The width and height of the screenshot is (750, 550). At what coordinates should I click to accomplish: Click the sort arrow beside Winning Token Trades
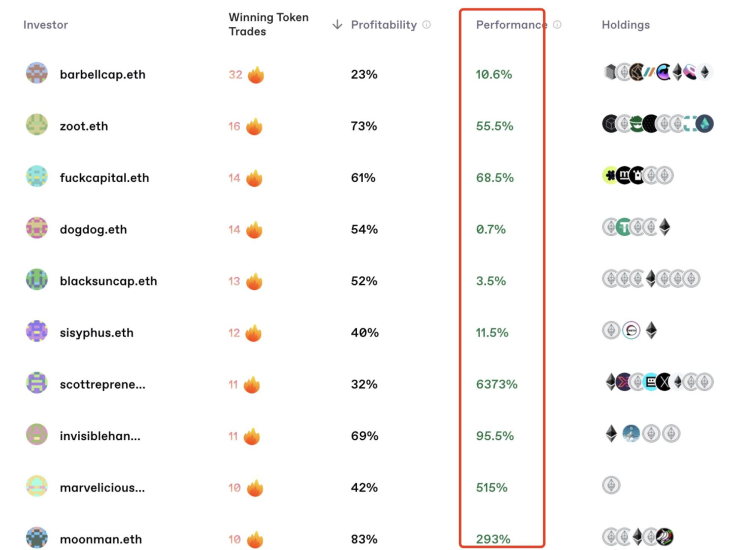(337, 25)
